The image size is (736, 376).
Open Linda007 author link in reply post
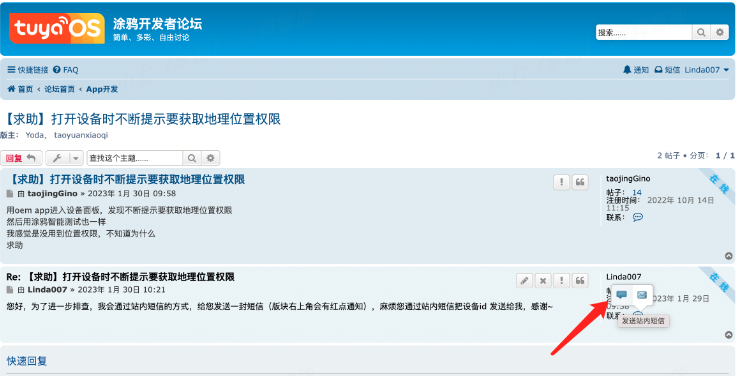point(47,290)
